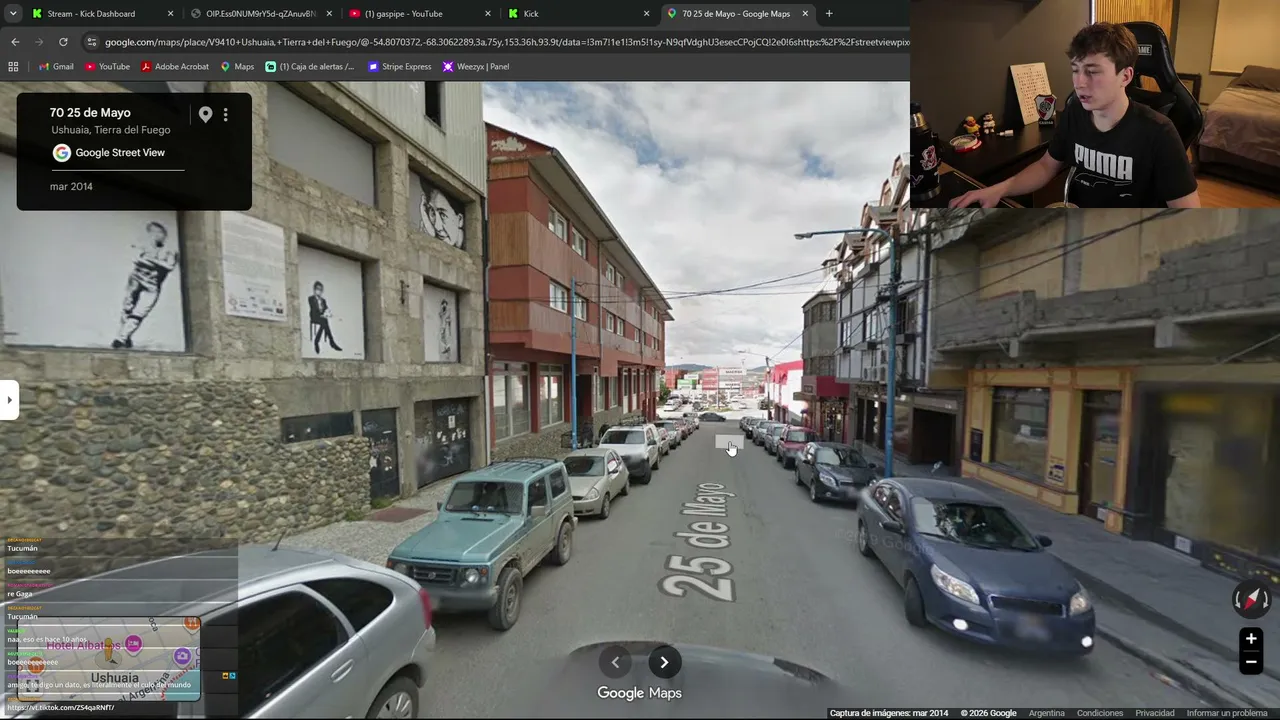The height and width of the screenshot is (720, 1280).
Task: Zoom out of the Street View
Action: coord(1251,662)
